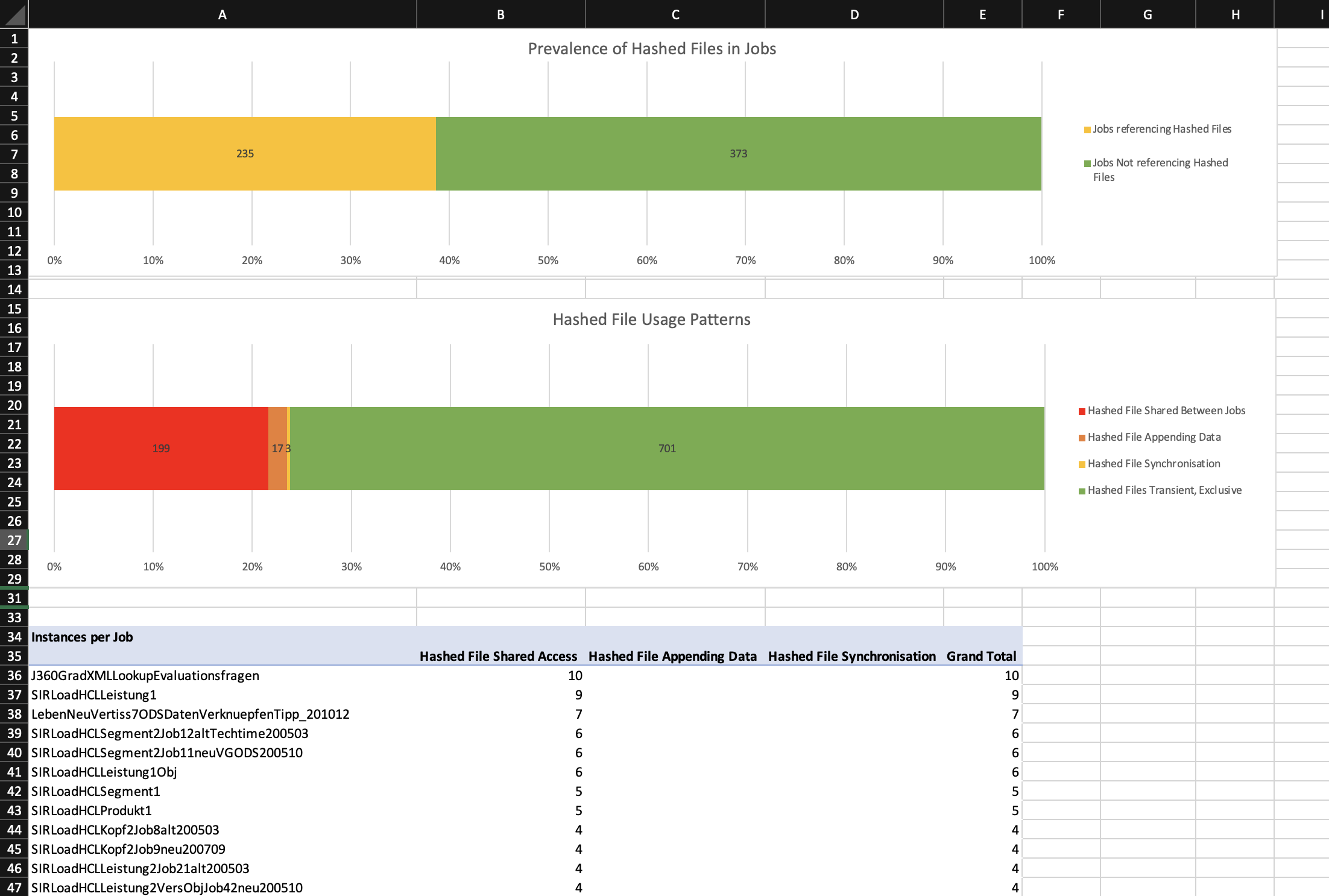The width and height of the screenshot is (1329, 896).
Task: Select row 27 header
Action: 14,540
